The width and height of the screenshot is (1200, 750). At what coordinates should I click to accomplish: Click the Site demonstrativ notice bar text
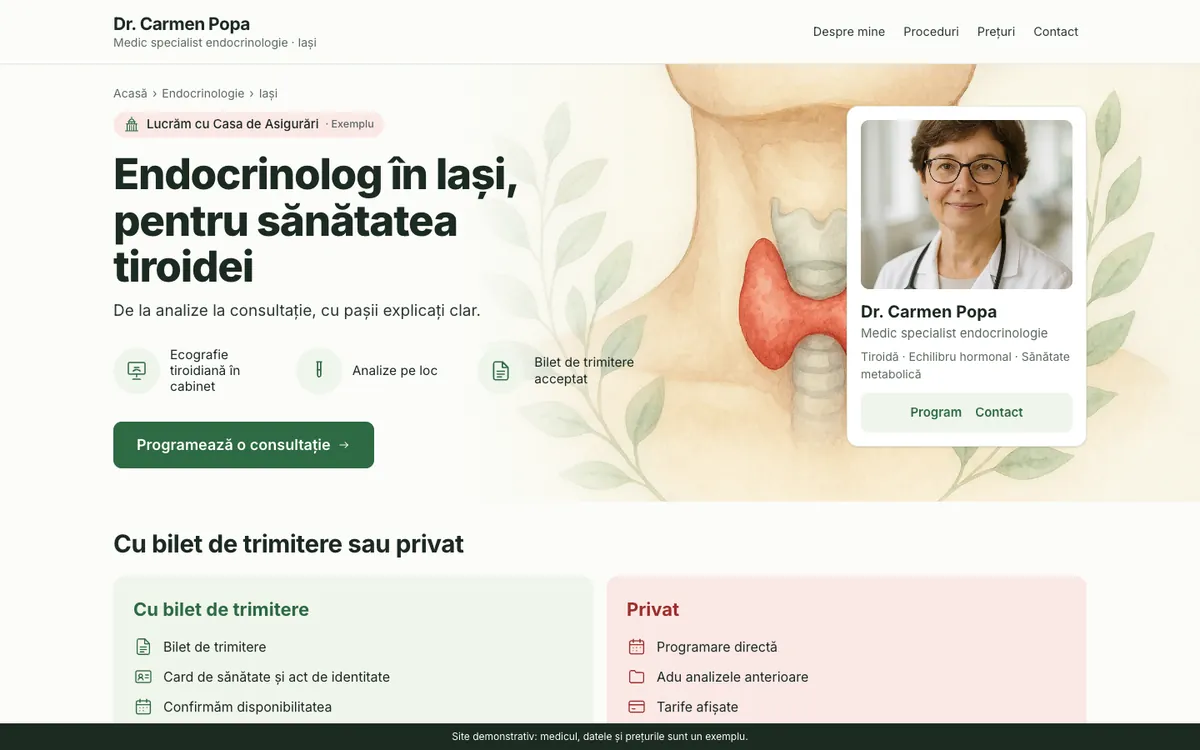point(600,737)
